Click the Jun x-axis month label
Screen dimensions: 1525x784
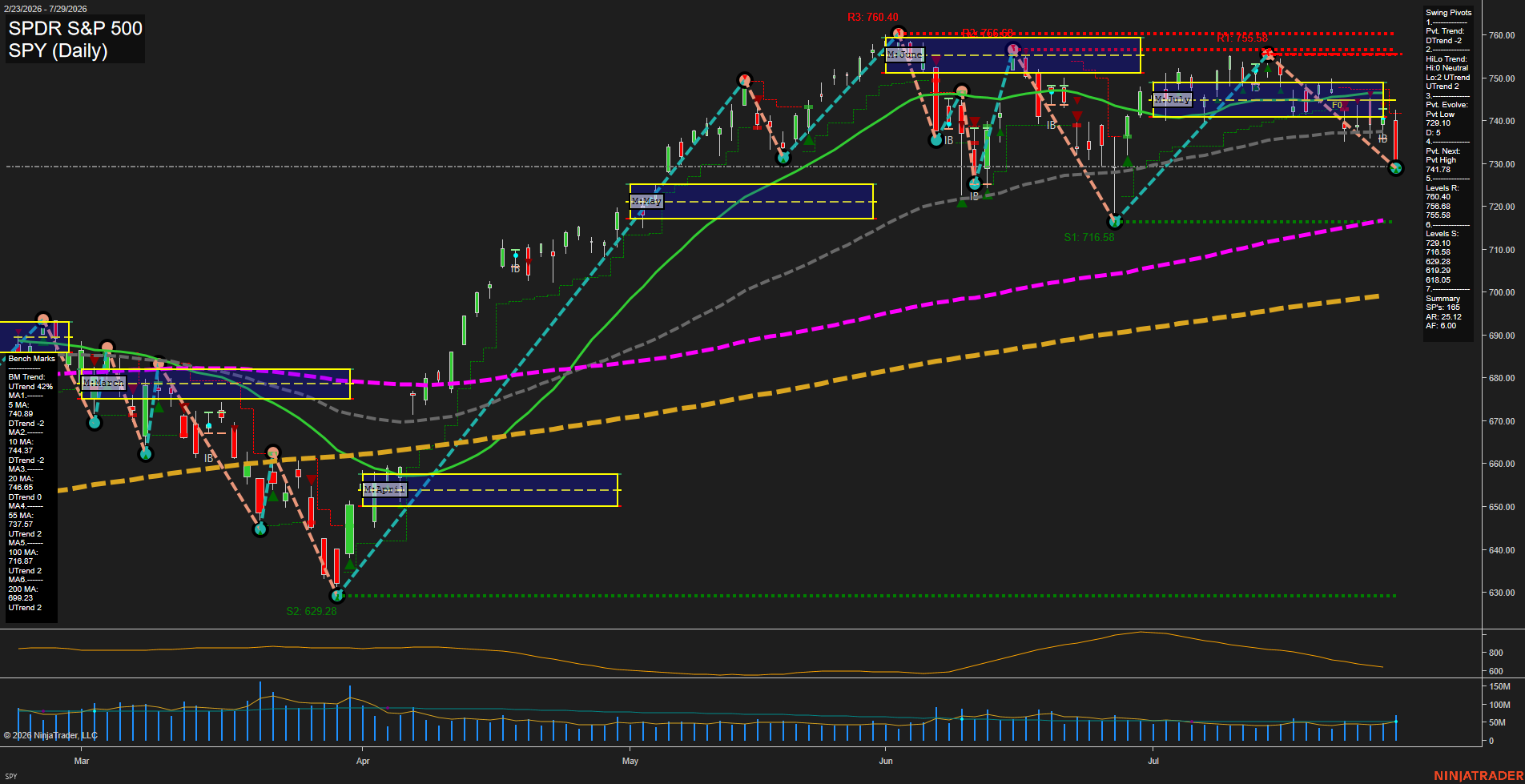coord(886,761)
